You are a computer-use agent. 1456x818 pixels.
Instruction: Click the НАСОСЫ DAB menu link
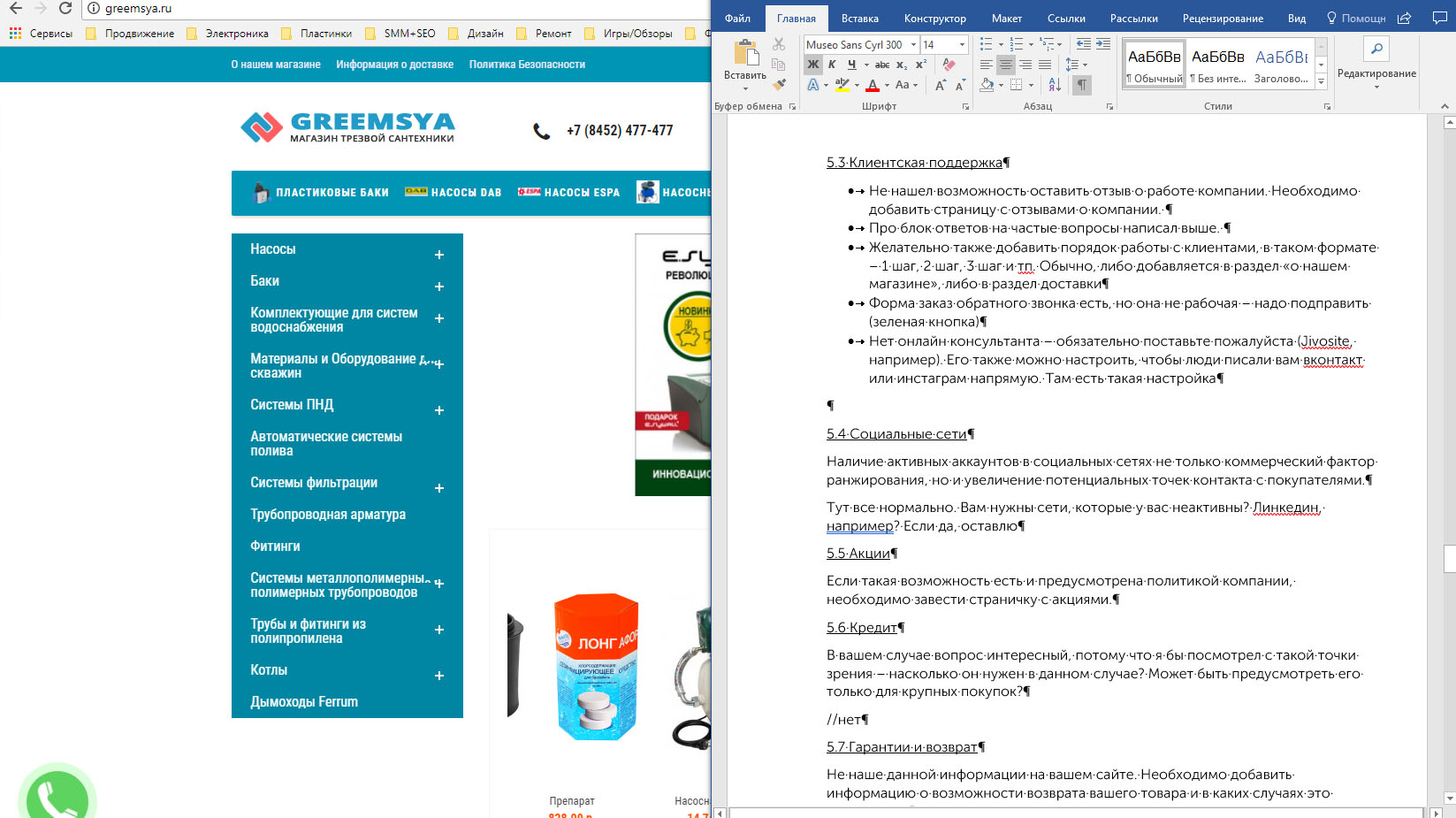coord(454,192)
